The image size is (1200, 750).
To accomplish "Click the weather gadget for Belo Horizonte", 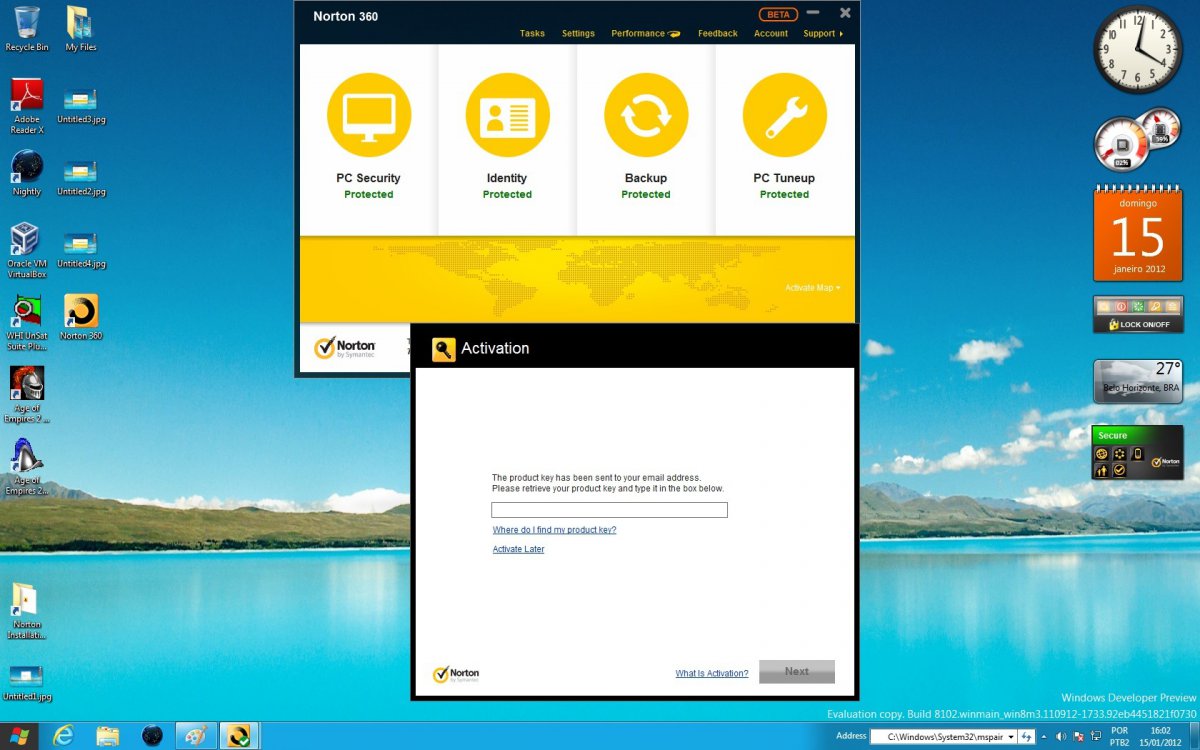I will (1138, 381).
